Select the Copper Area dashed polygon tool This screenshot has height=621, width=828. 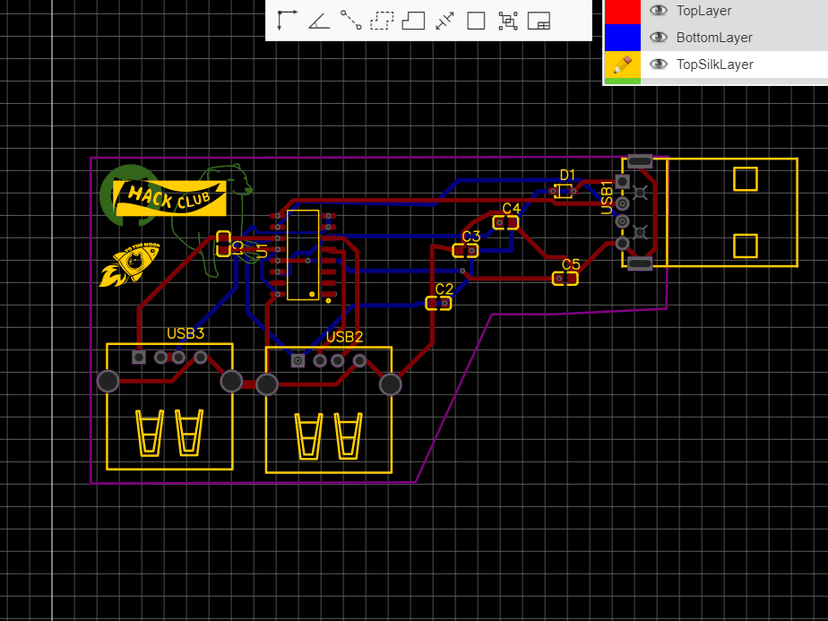pyautogui.click(x=382, y=21)
